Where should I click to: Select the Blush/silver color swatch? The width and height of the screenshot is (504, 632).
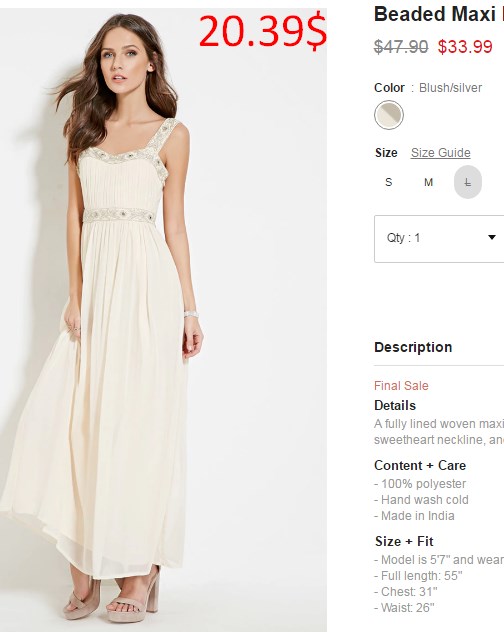[389, 115]
